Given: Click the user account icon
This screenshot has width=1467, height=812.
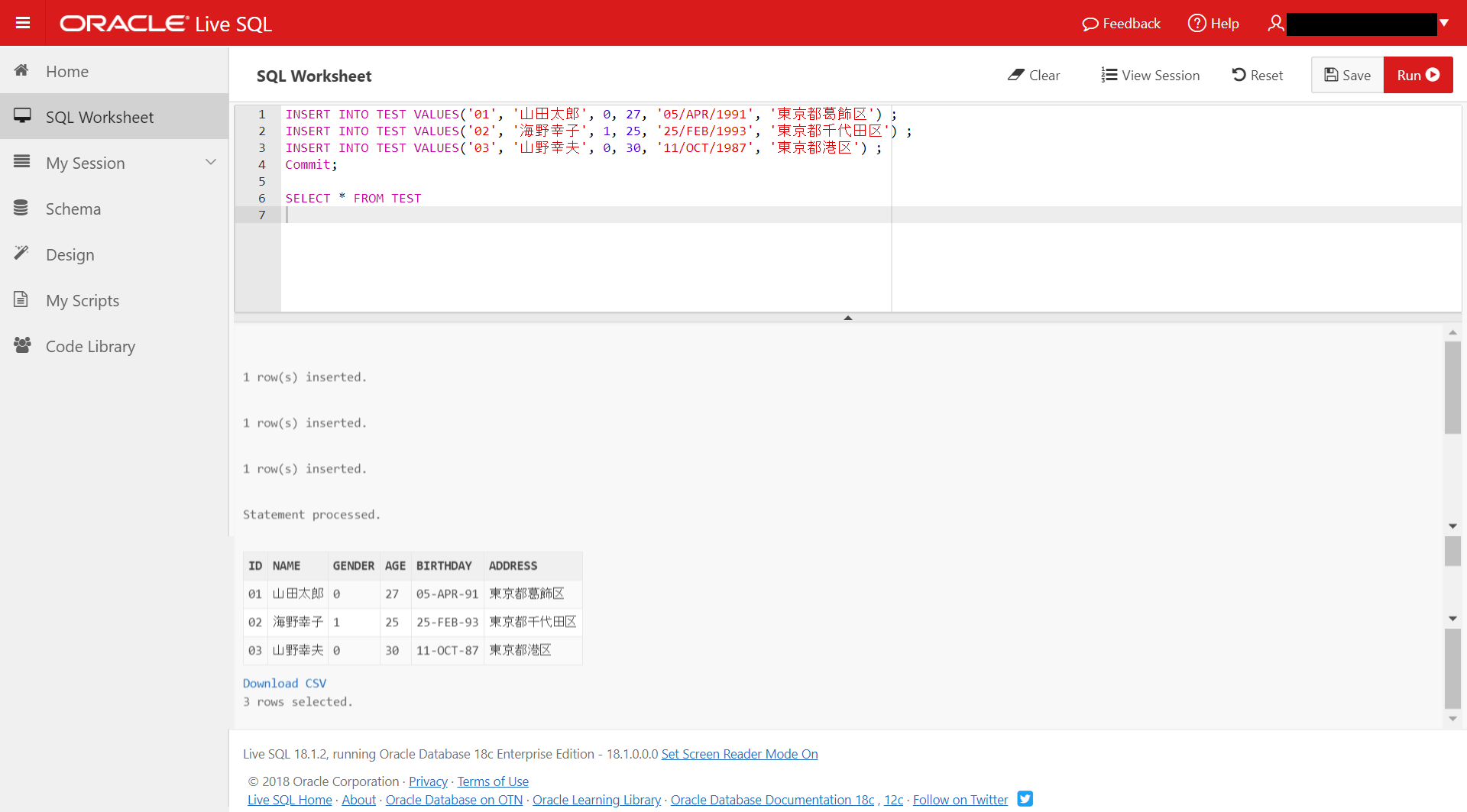Looking at the screenshot, I should click(x=1275, y=24).
